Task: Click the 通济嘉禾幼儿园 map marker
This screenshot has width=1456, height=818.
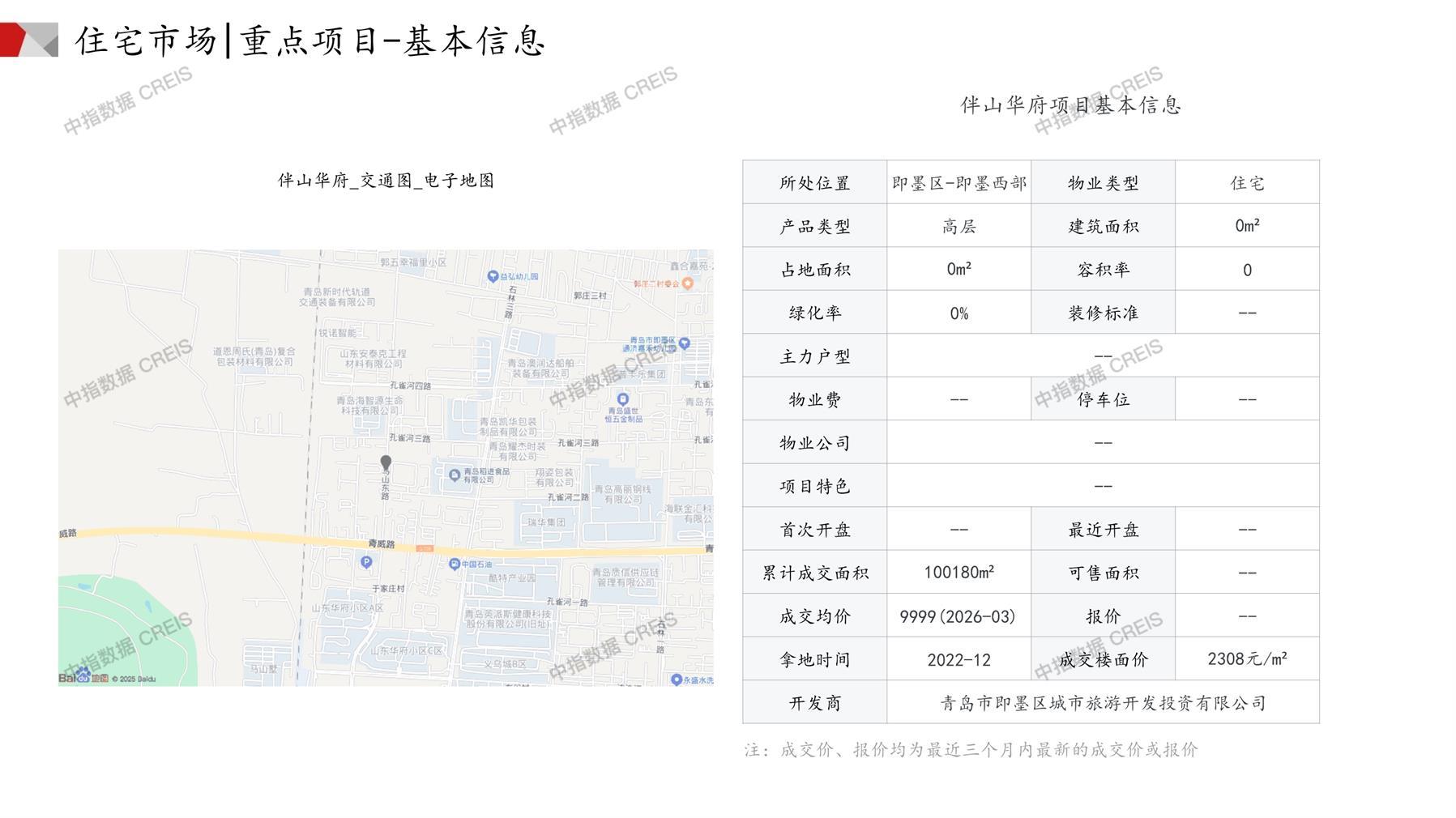Action: click(x=684, y=343)
